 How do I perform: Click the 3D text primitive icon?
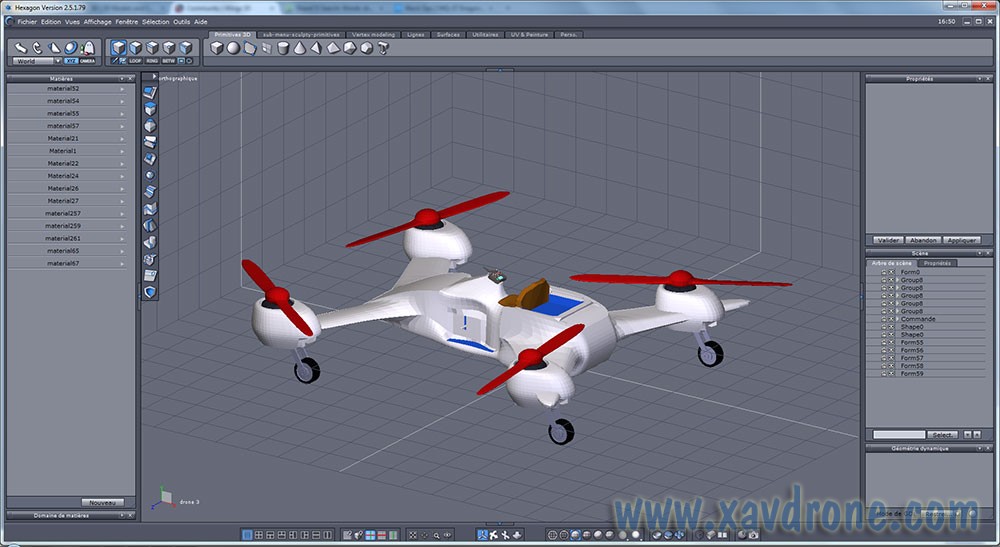coord(383,47)
